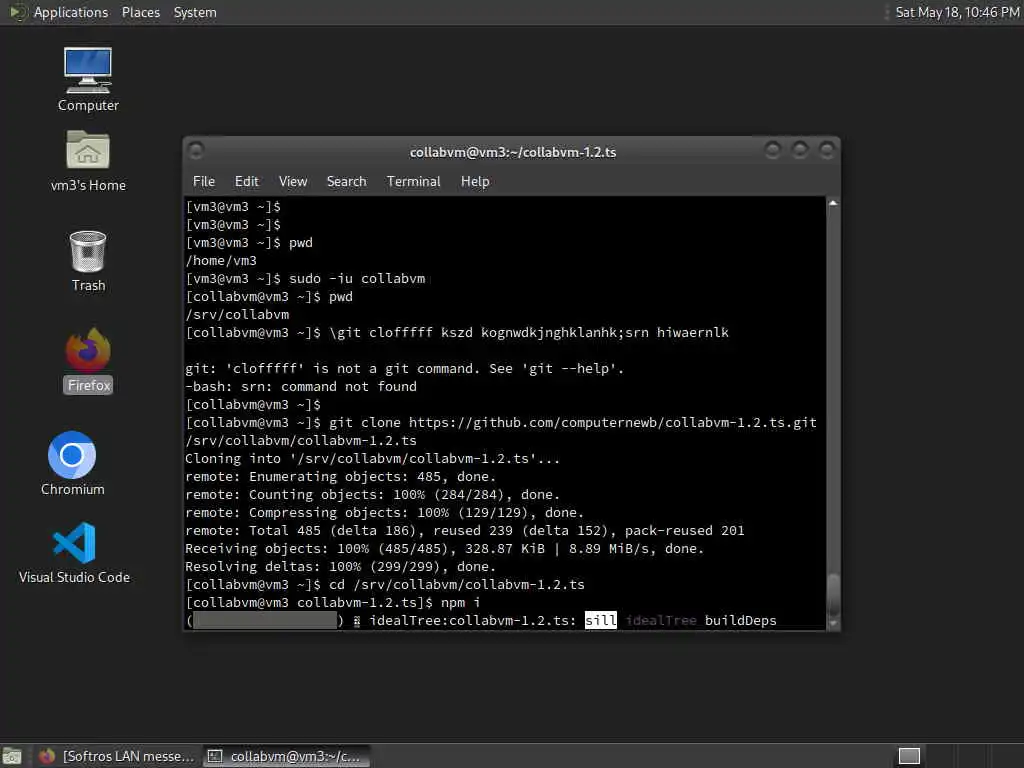Click 'remote: Counting objects' output line
The height and width of the screenshot is (768, 1024).
(372, 494)
